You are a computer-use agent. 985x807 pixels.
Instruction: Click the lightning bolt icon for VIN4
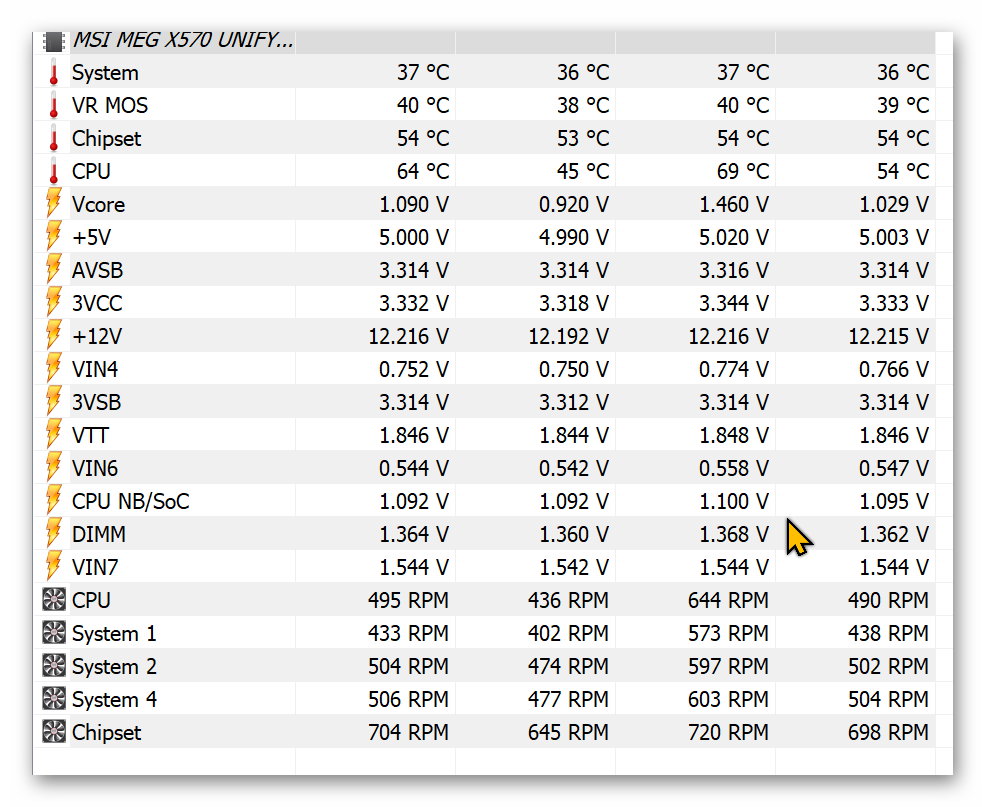tap(54, 369)
